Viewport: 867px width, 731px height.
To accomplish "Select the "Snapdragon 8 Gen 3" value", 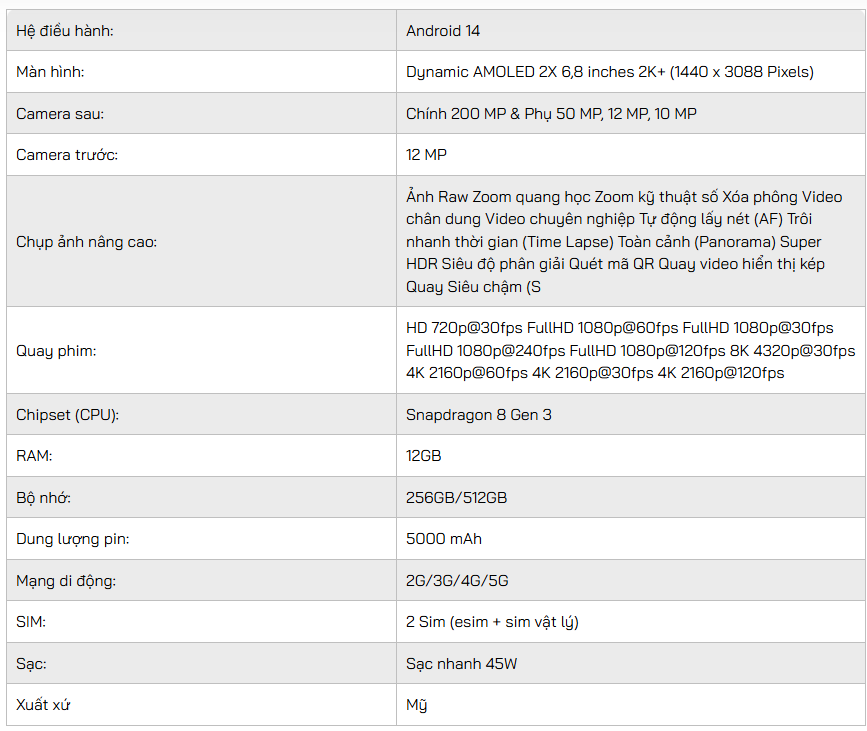I will click(478, 415).
